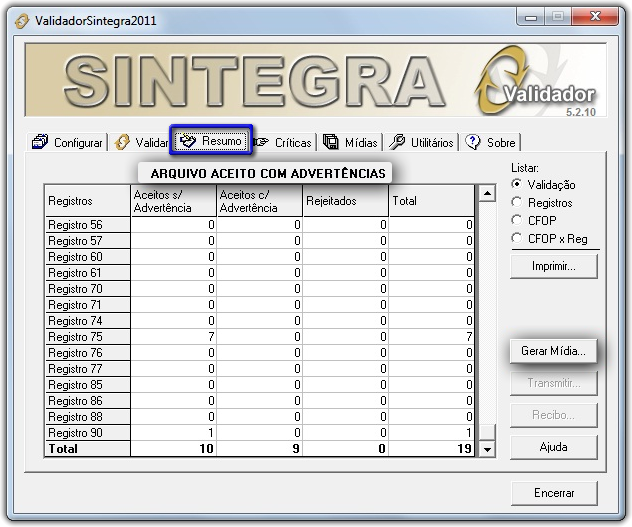Click the table scrollbar down arrow
The width and height of the screenshot is (632, 527).
click(487, 449)
